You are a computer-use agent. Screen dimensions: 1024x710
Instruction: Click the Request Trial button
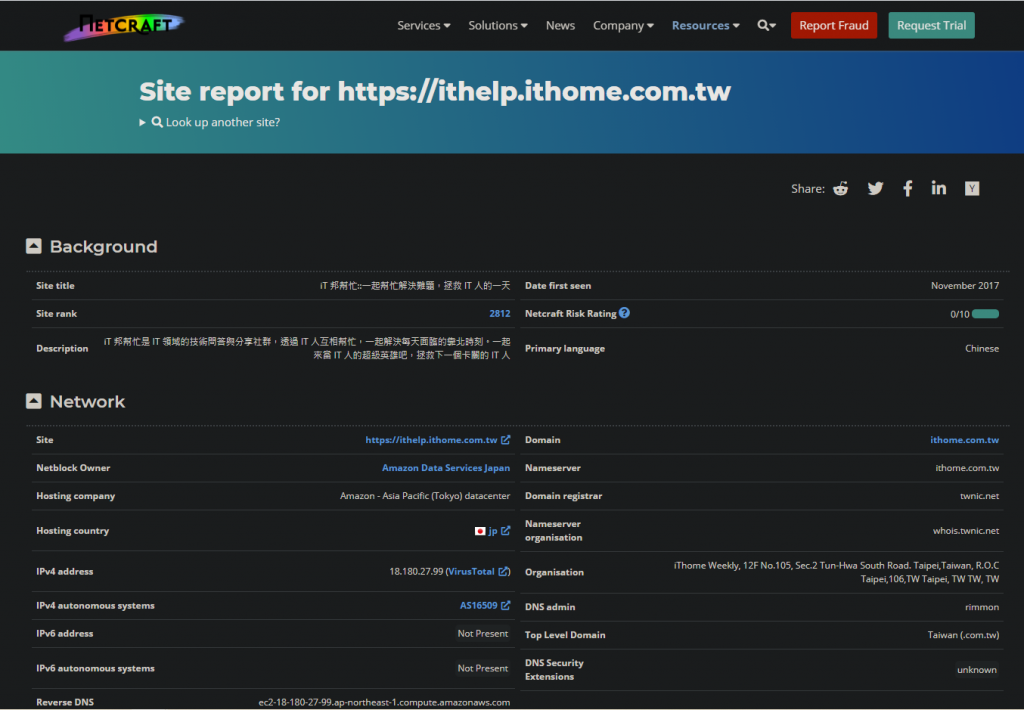pyautogui.click(x=931, y=25)
